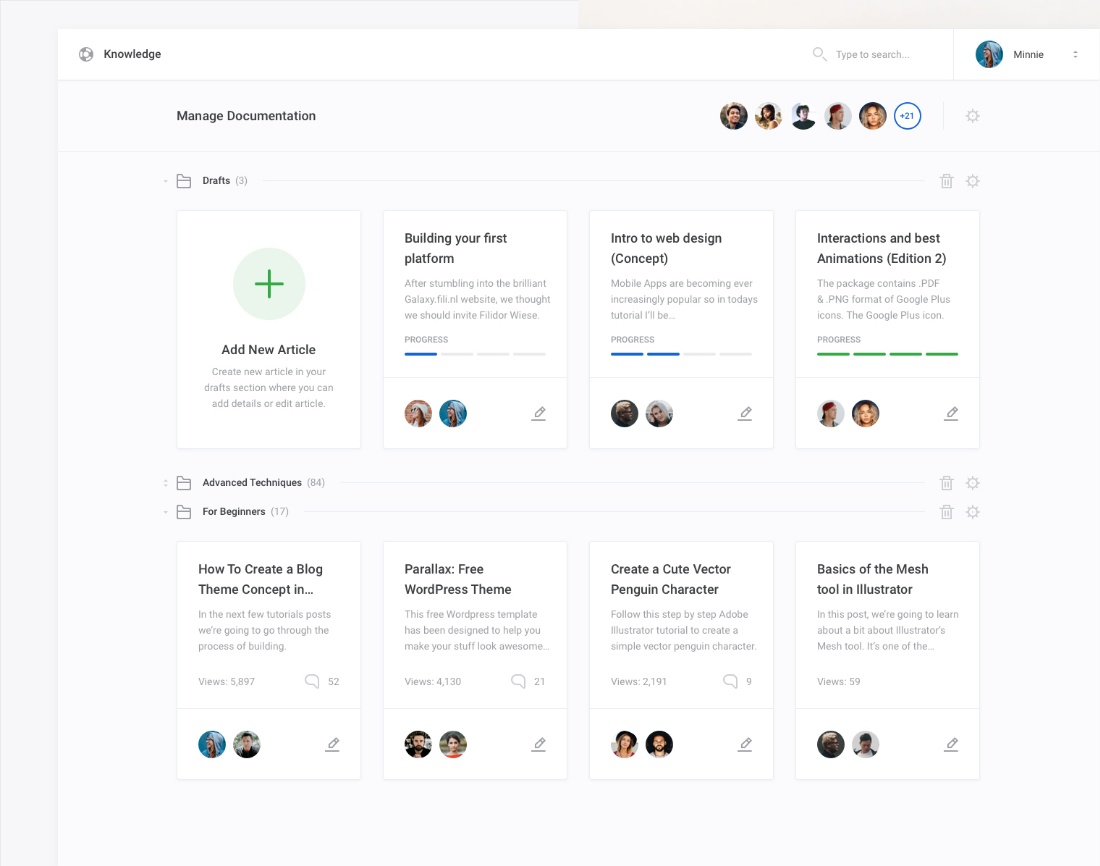The height and width of the screenshot is (866, 1100).
Task: Click the trash icon beside the Drafts section
Action: 947,181
